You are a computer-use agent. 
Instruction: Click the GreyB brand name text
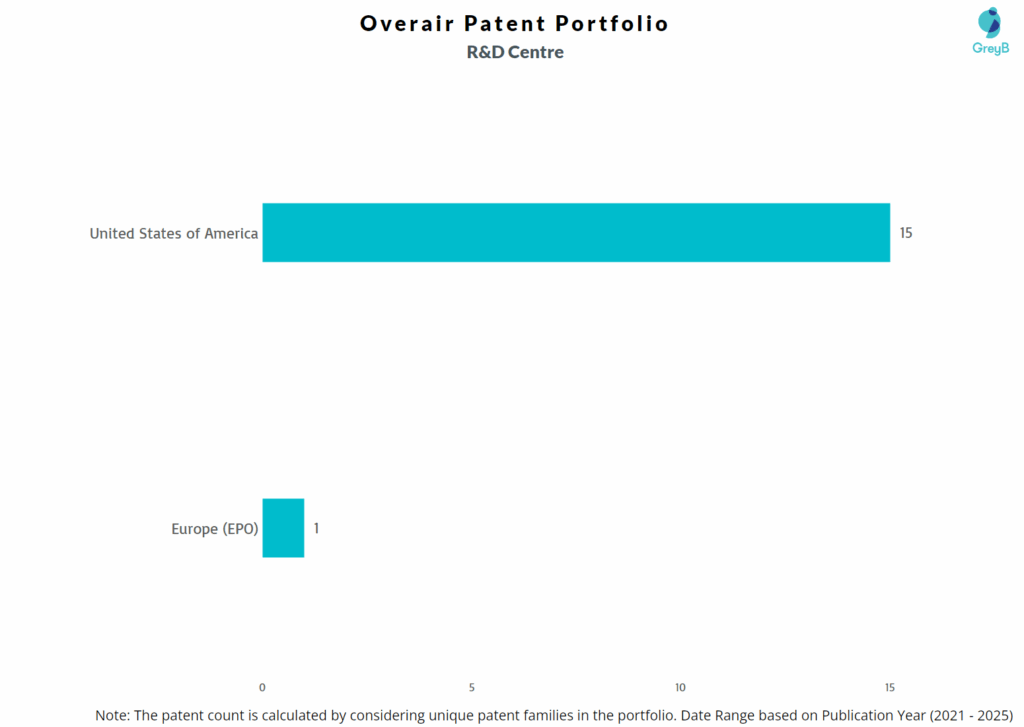coord(990,48)
